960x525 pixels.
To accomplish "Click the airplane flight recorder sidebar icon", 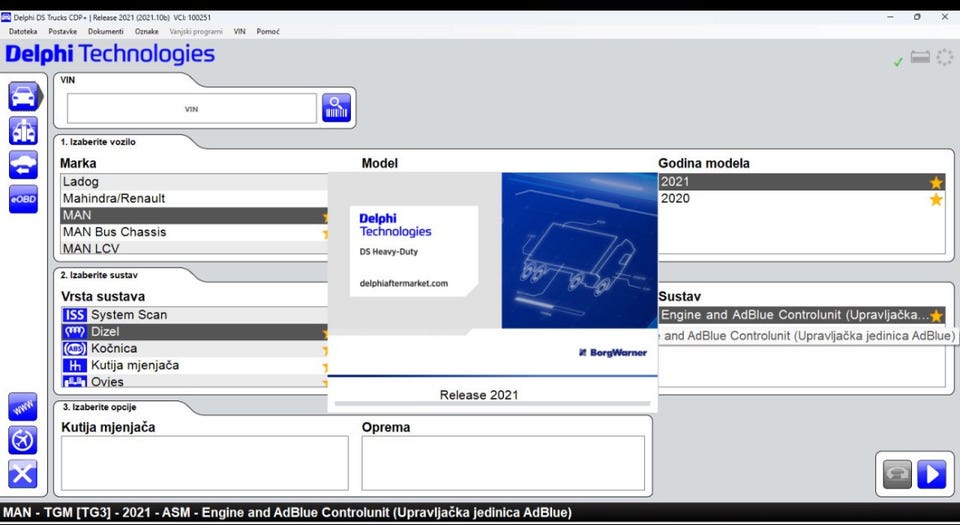I will click(23, 440).
